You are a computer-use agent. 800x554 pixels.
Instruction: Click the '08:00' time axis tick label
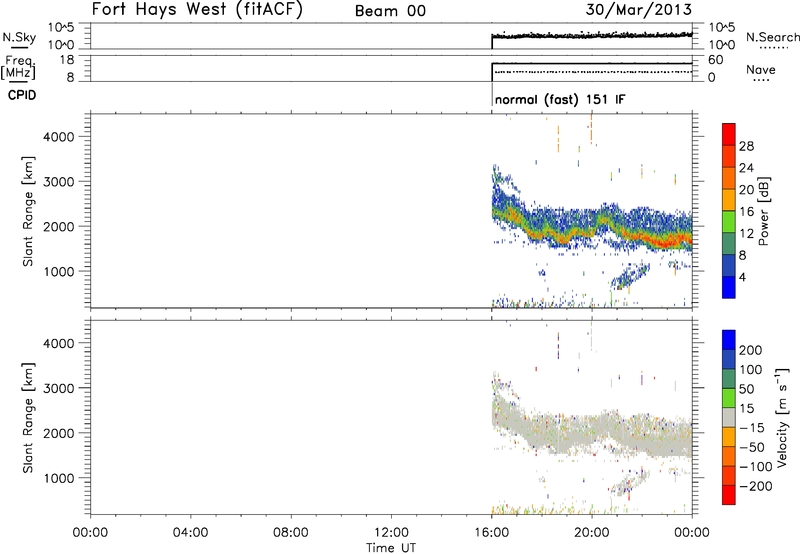[291, 533]
